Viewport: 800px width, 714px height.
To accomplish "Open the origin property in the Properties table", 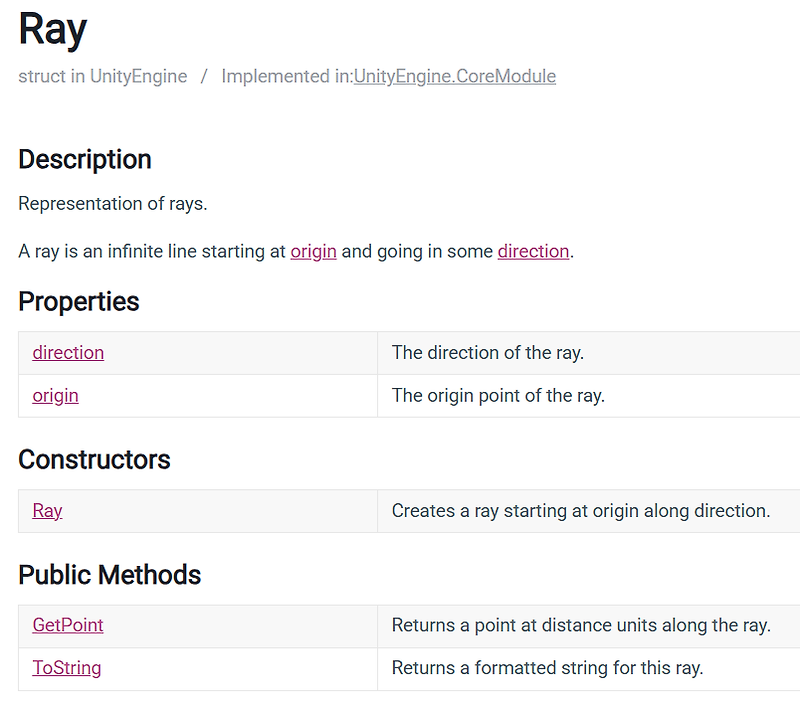I will click(x=55, y=395).
